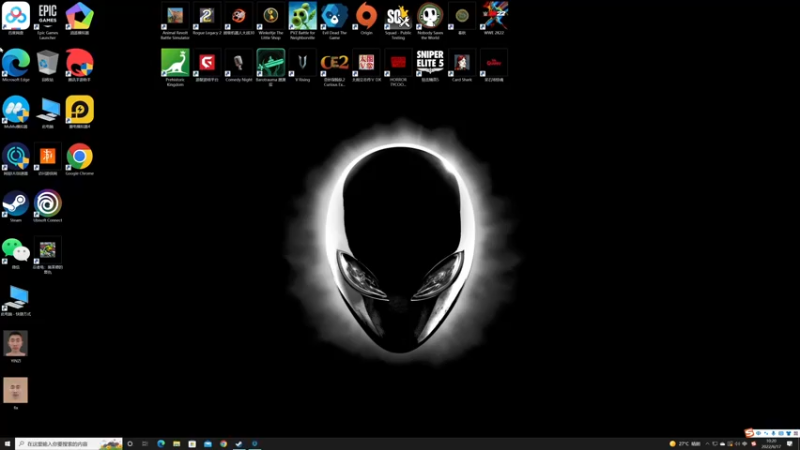Click the Sogou input method S icon
800x450 pixels.
point(749,433)
